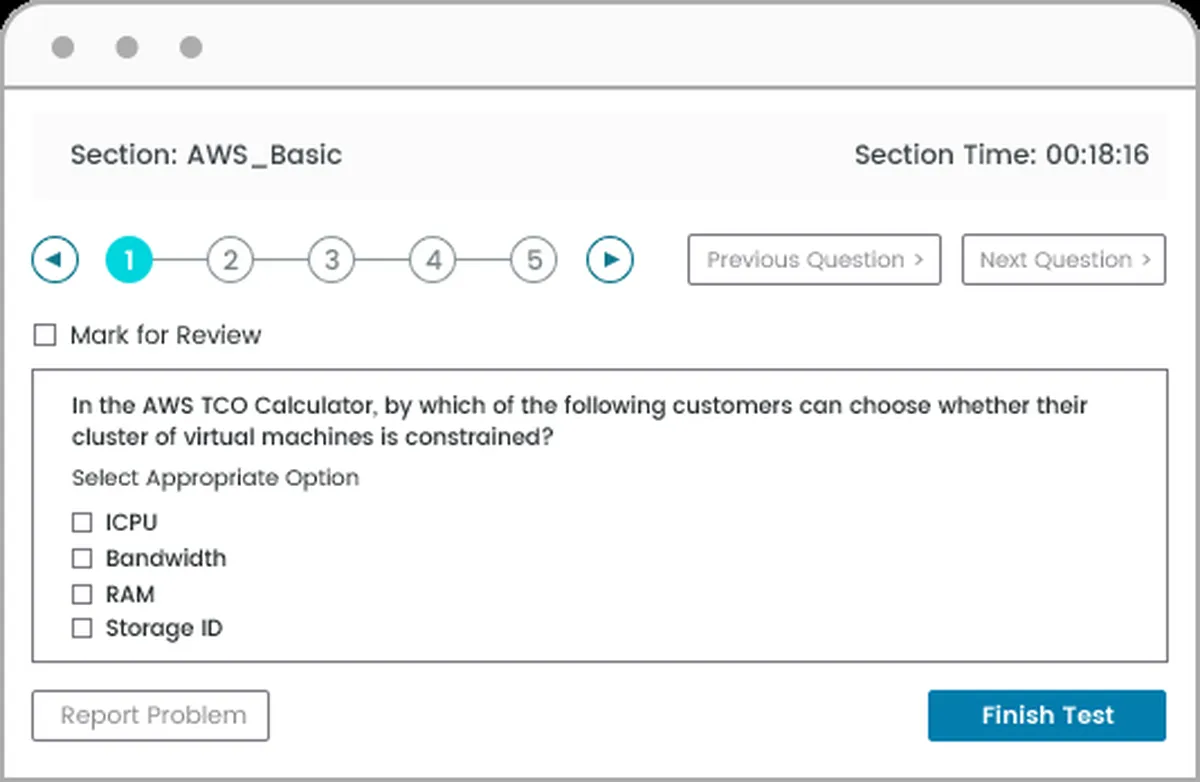Select the RAM answer checkbox
This screenshot has height=782, width=1200.
(x=82, y=594)
